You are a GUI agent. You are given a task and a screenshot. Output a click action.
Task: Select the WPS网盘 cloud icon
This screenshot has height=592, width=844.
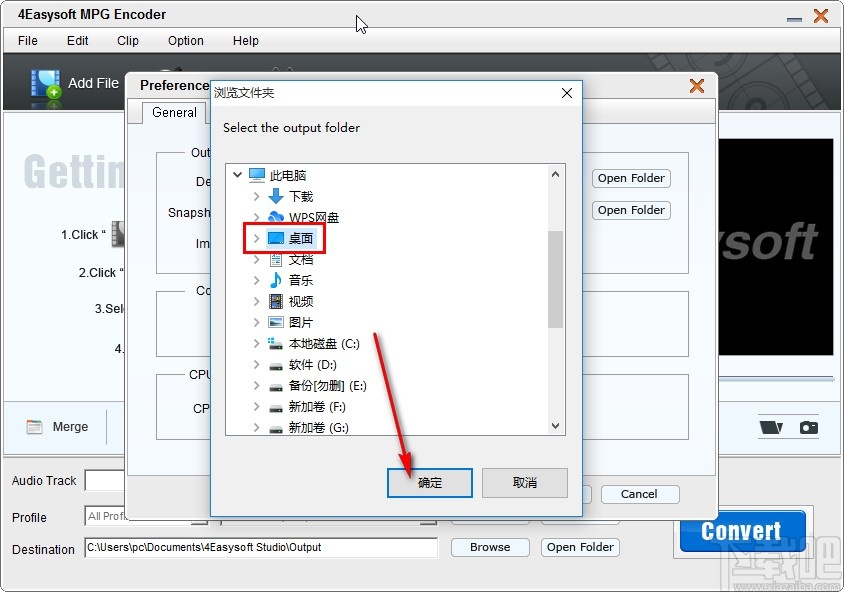tap(276, 217)
